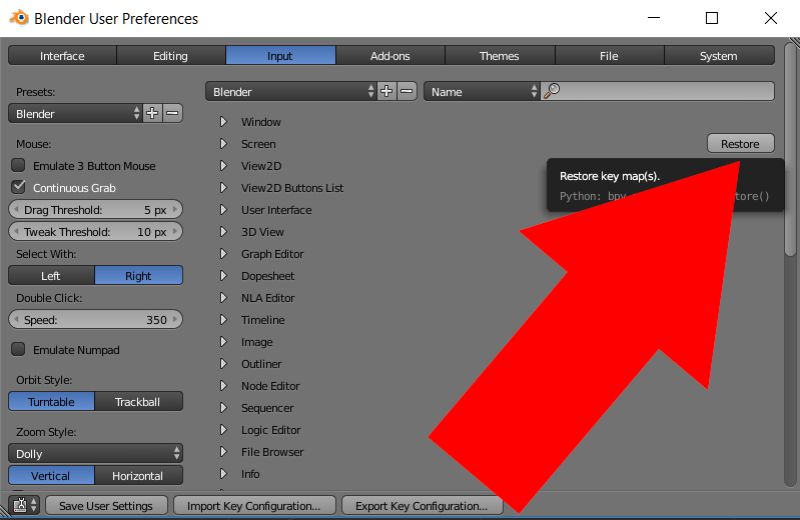Set zoom axis to Vertical

click(x=51, y=476)
